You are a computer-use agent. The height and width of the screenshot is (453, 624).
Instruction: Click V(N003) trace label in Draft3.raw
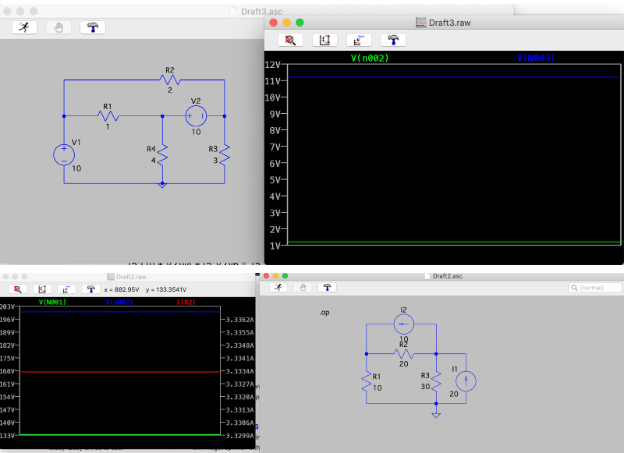coord(536,58)
